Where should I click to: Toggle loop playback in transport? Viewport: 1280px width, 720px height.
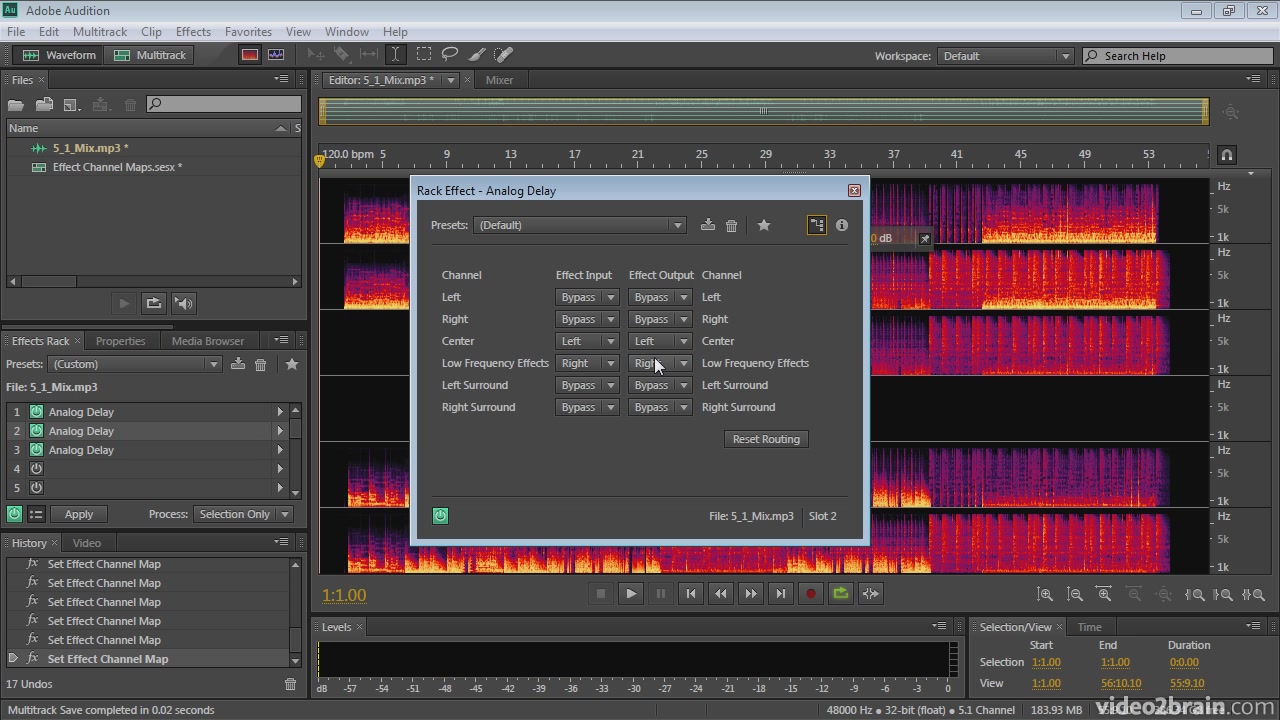841,593
